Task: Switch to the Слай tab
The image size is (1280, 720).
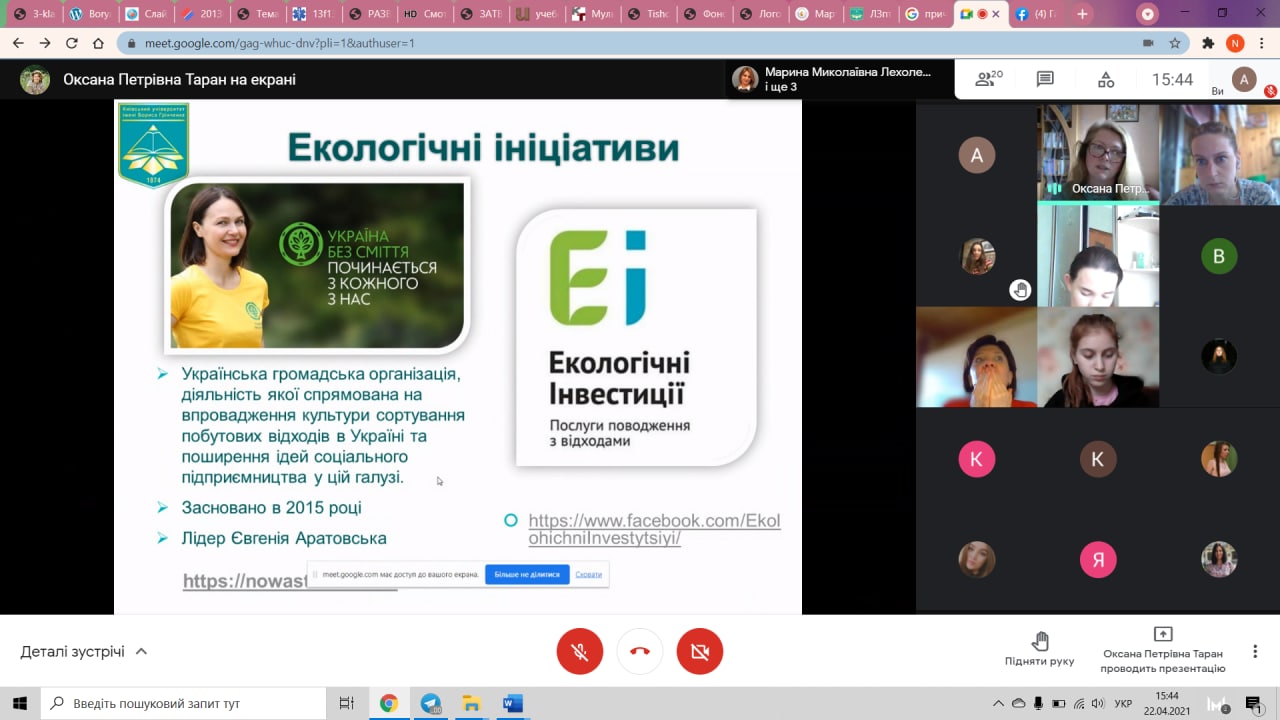Action: [x=146, y=14]
